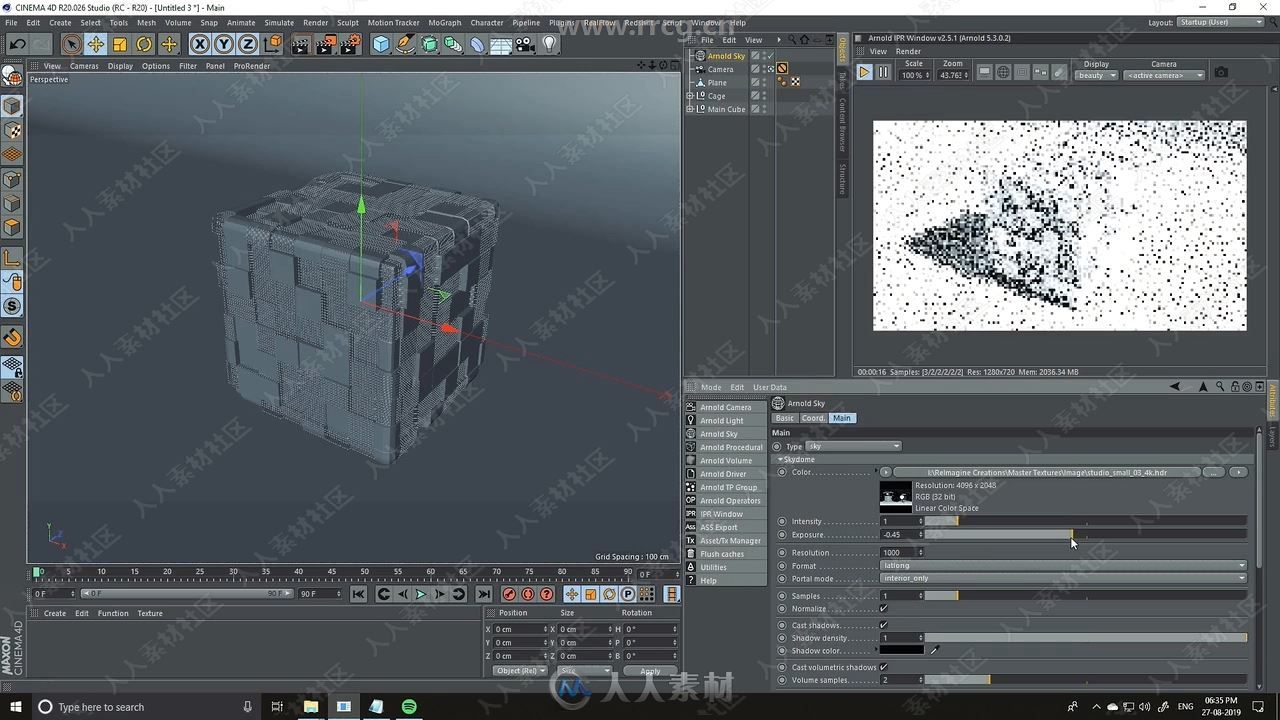Toggle Z axis lock
This screenshot has height=720, width=1280.
(x=247, y=44)
